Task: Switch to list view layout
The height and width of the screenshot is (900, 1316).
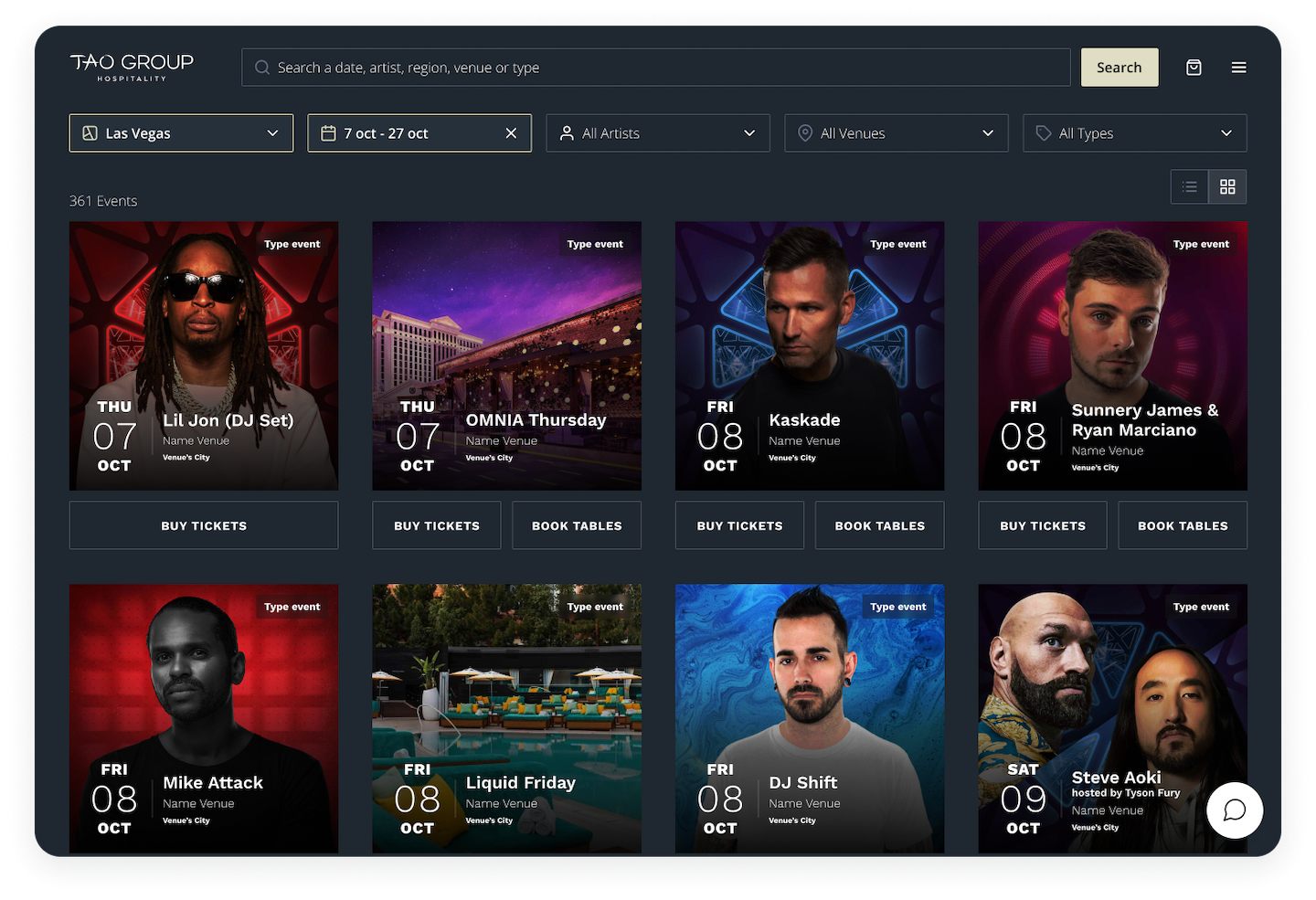Action: tap(1189, 186)
